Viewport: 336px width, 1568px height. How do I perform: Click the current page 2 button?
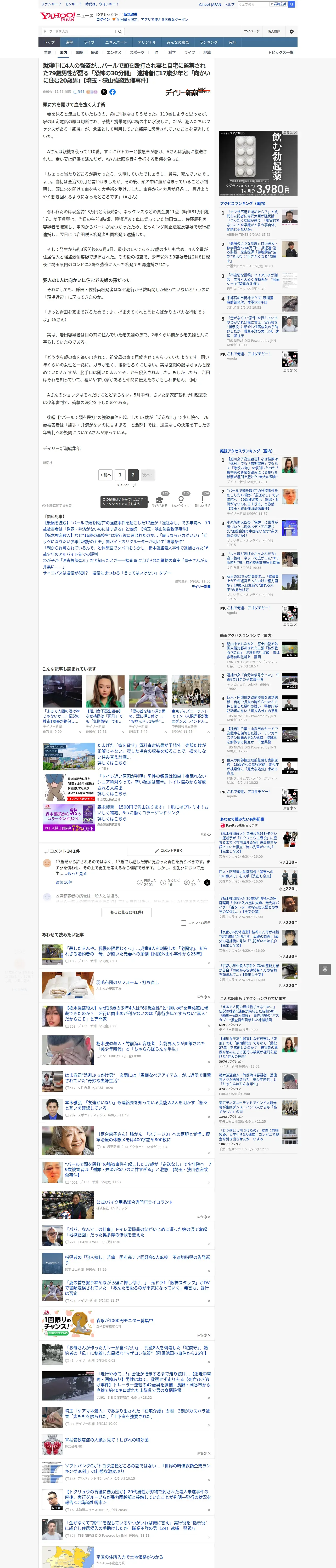tap(132, 475)
